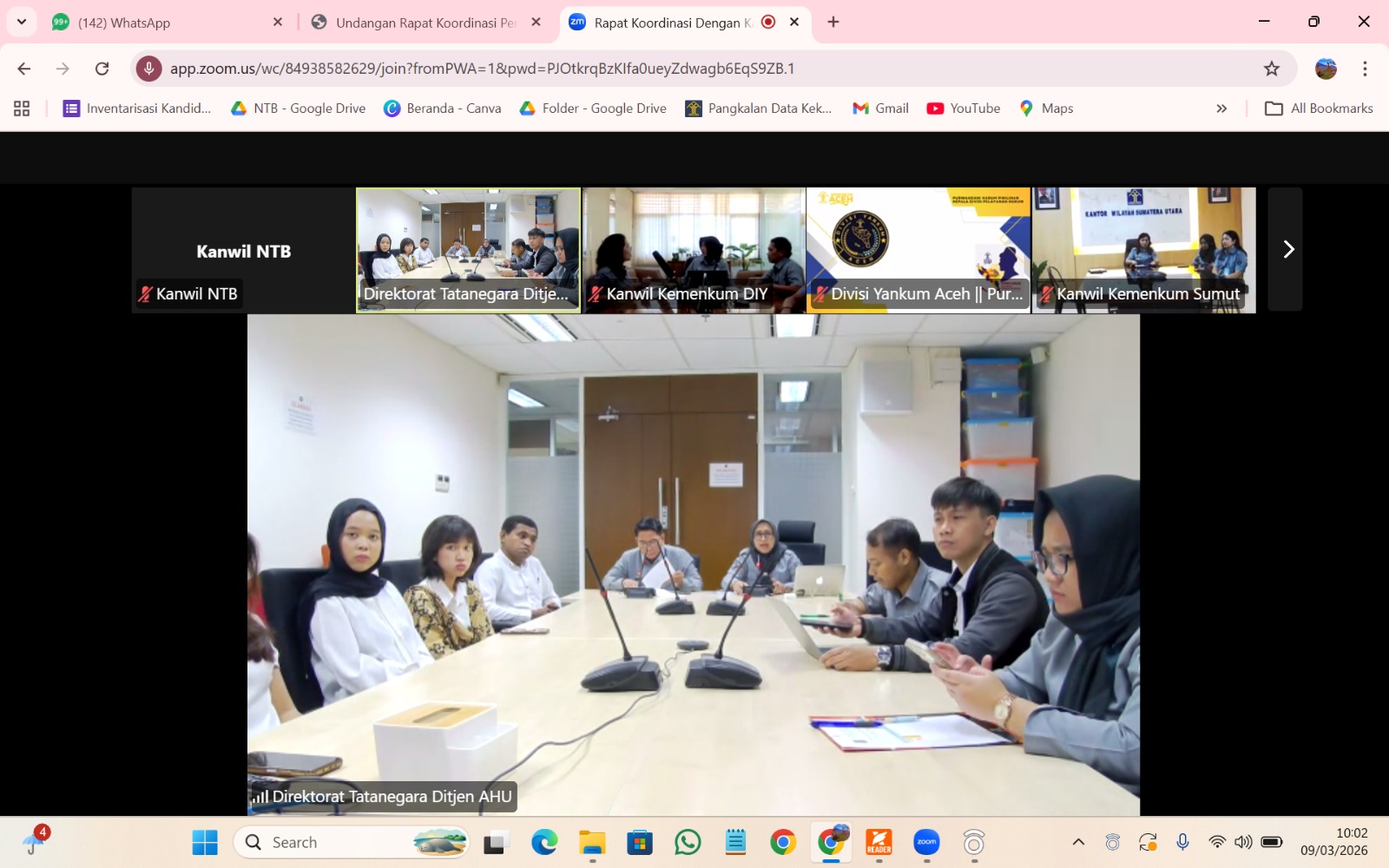
Task: Open a new browser tab
Action: (833, 22)
